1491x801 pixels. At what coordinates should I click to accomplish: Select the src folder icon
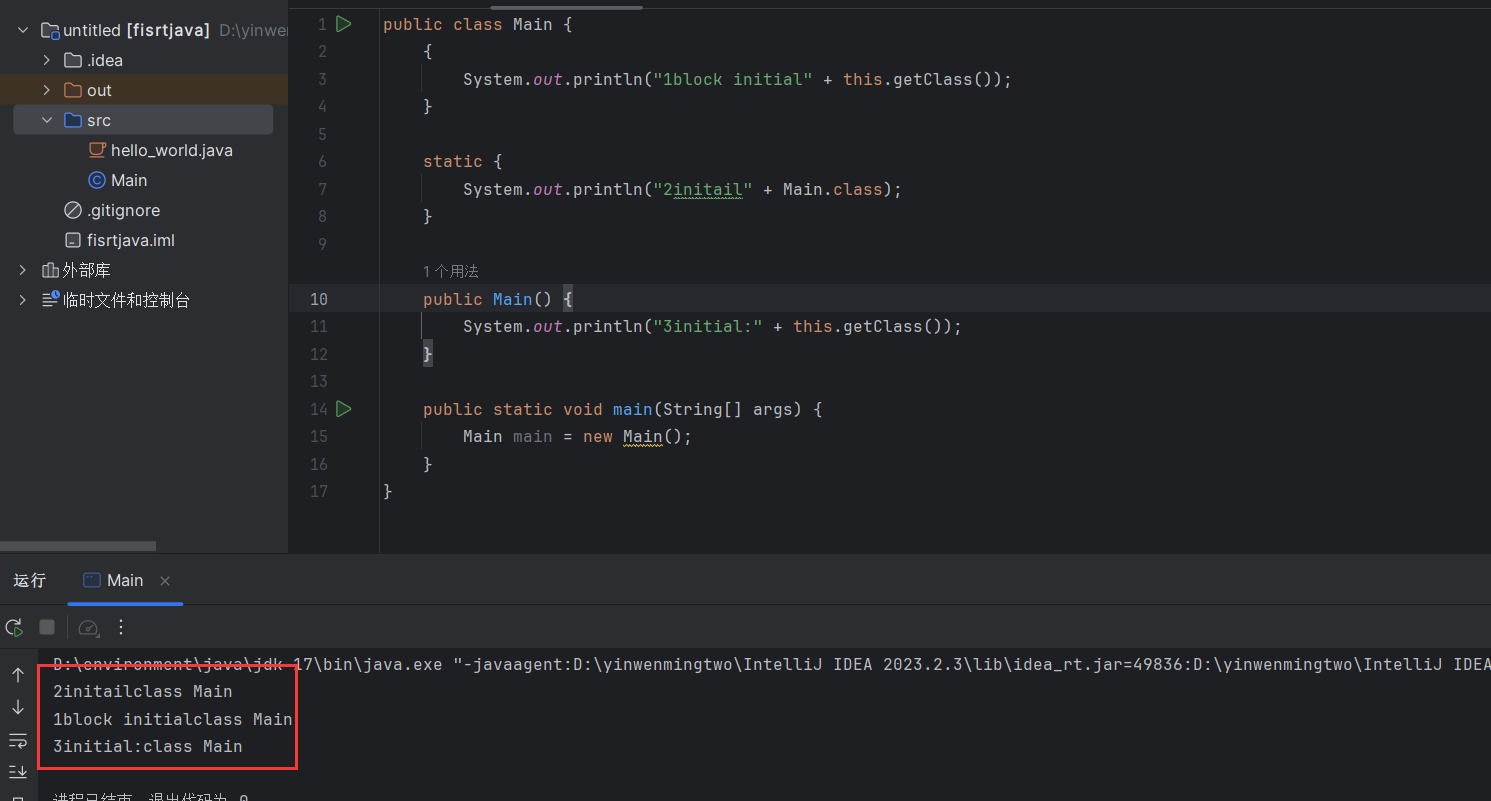(72, 120)
